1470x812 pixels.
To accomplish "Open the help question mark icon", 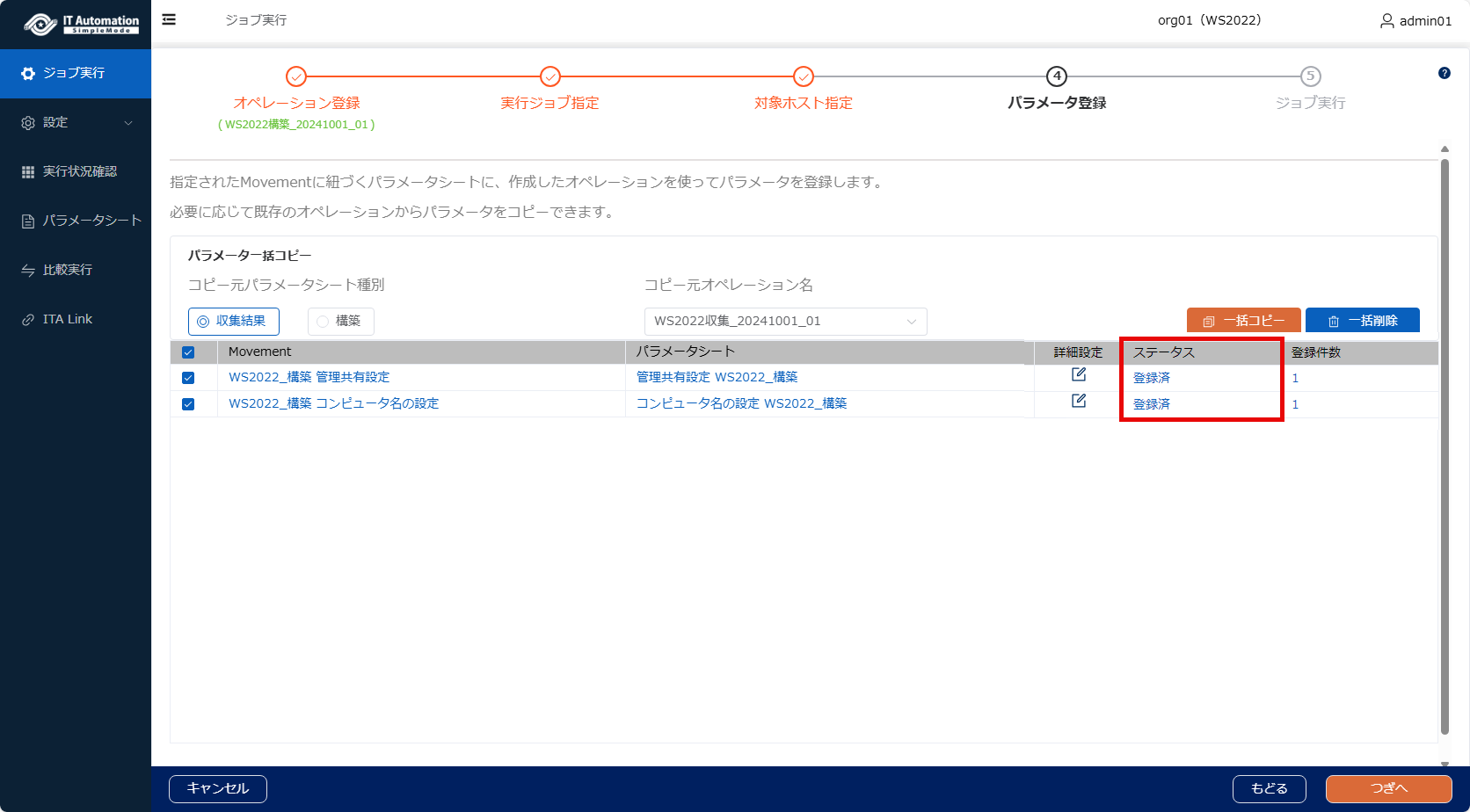I will 1444,73.
